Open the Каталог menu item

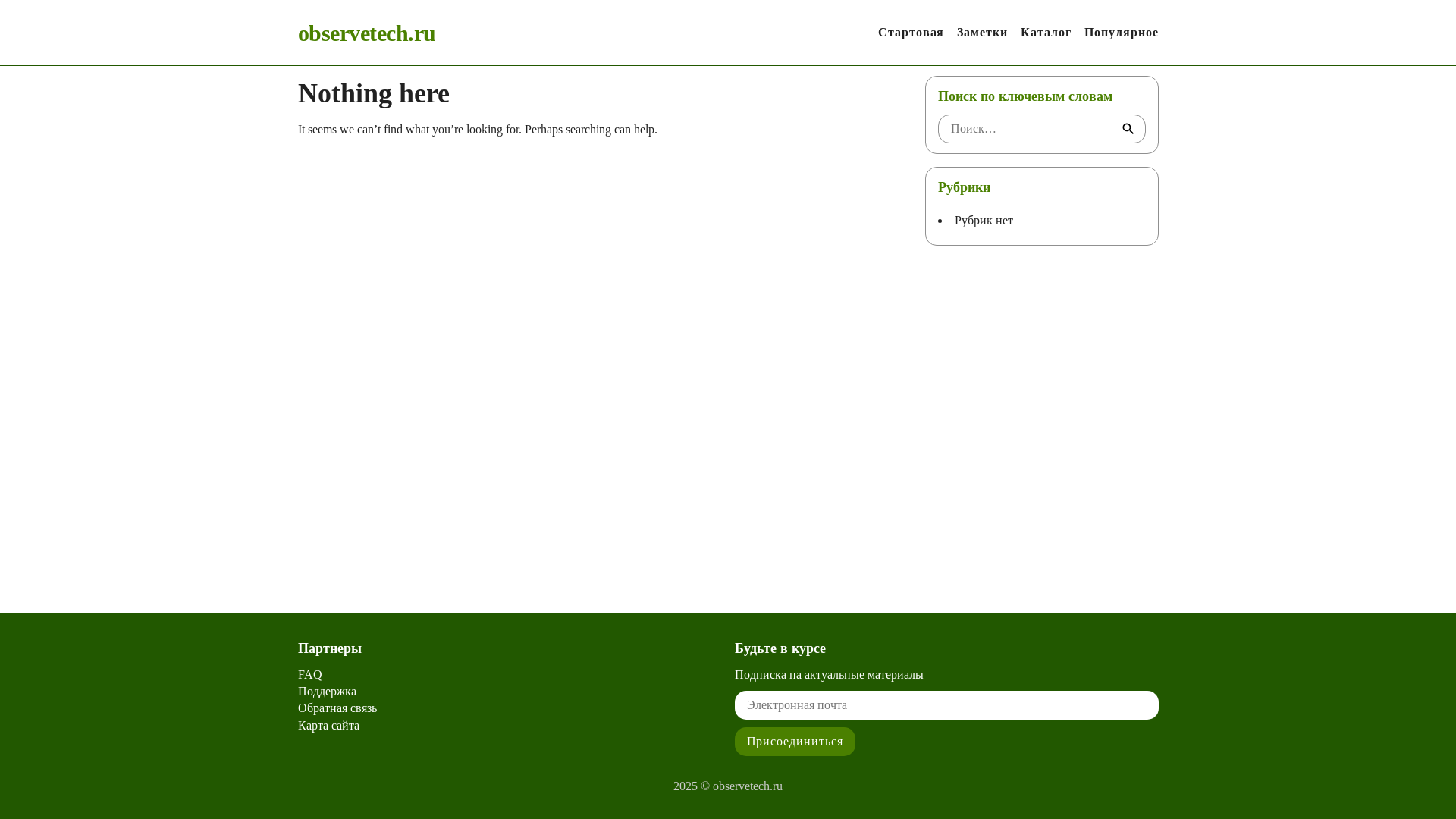1046,33
